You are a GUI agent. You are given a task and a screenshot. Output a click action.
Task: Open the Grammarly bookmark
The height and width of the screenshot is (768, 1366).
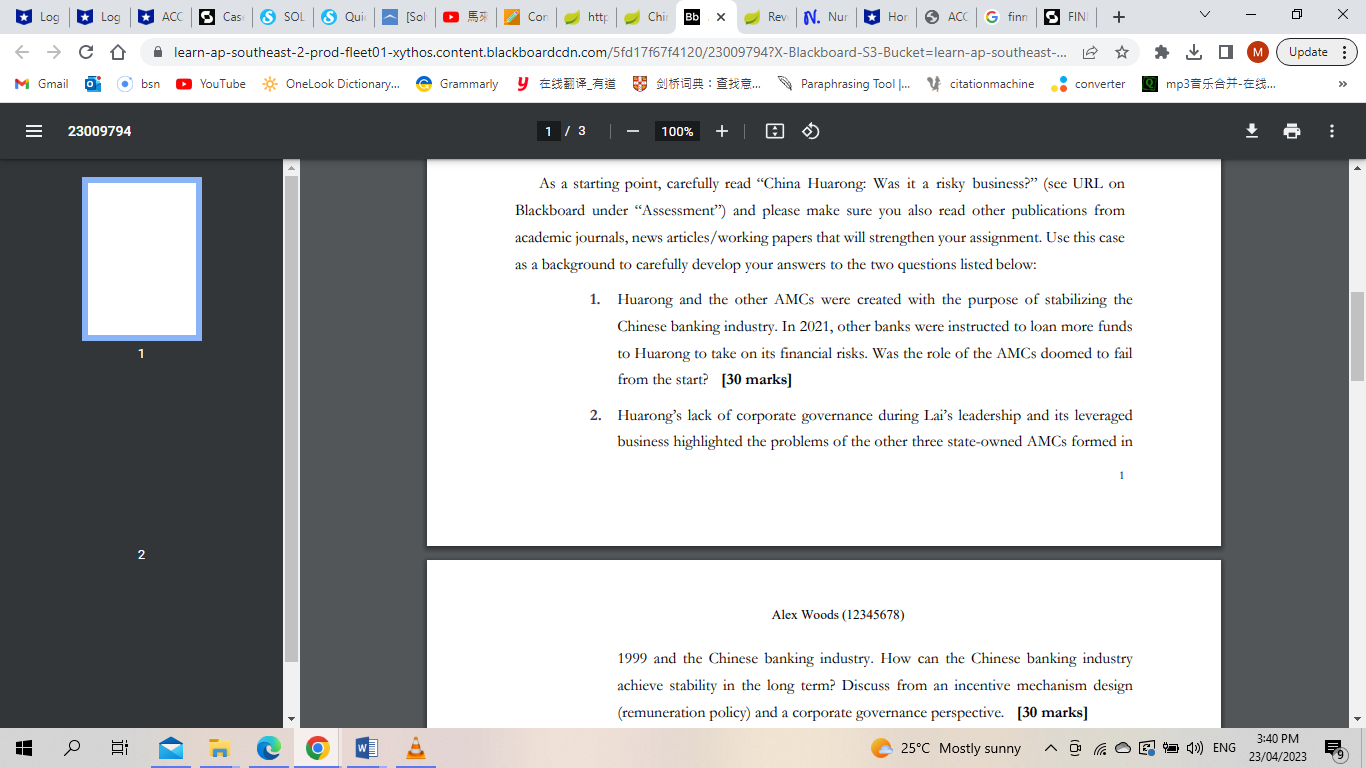coord(457,84)
